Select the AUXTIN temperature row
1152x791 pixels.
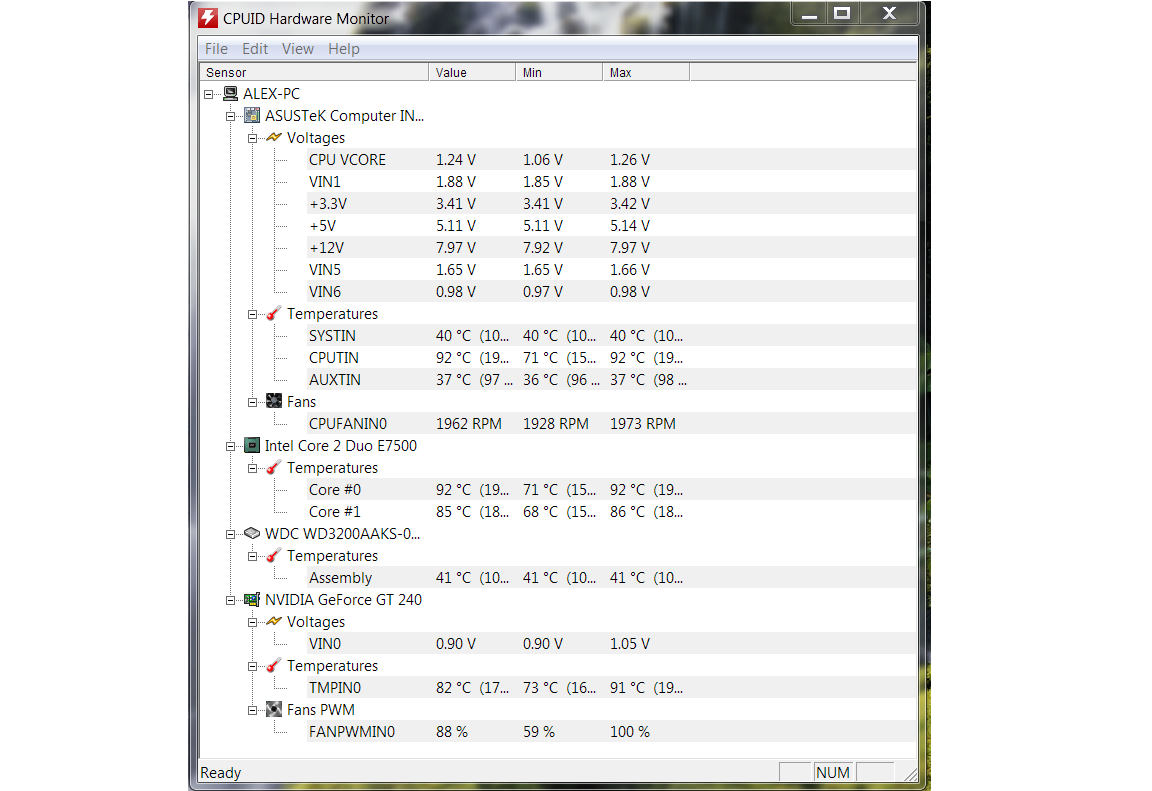coord(611,380)
